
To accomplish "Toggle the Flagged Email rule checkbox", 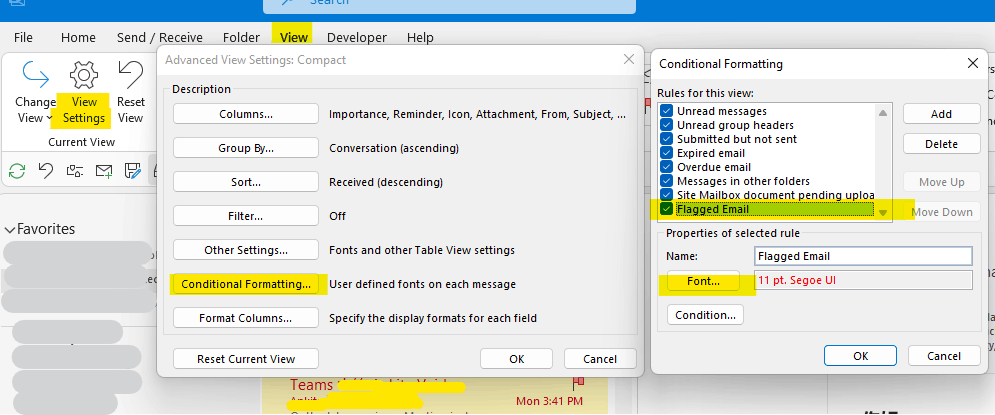I will tap(666, 209).
